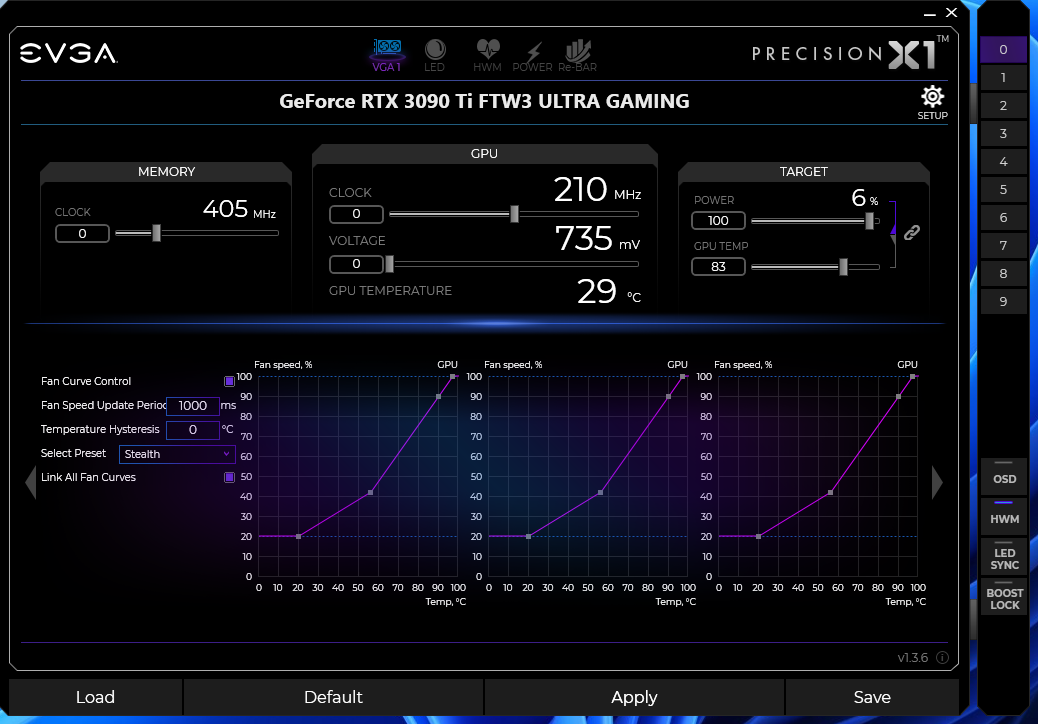Open the VGA 1 tab icon
This screenshot has width=1038, height=724.
pos(387,55)
